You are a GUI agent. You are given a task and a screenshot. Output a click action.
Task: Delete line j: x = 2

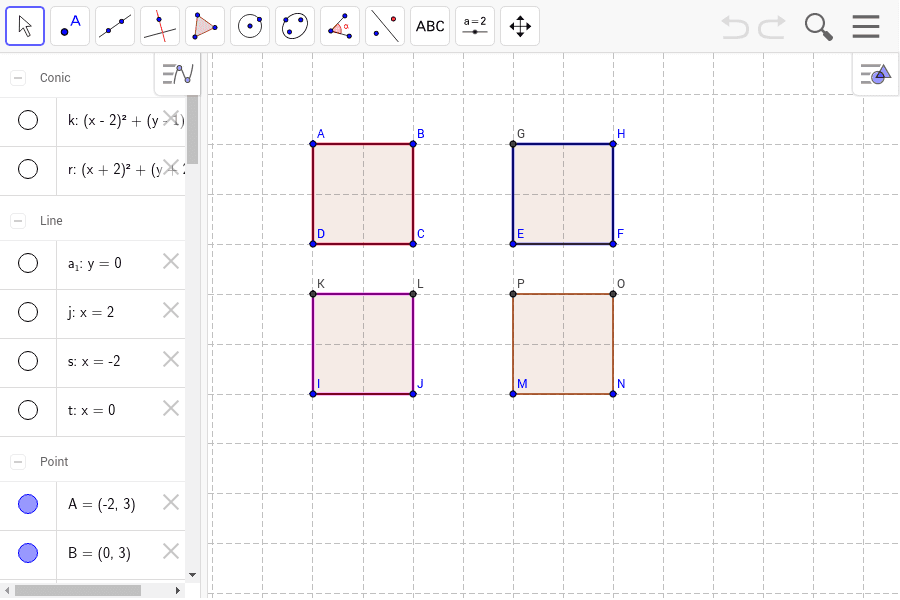click(171, 311)
